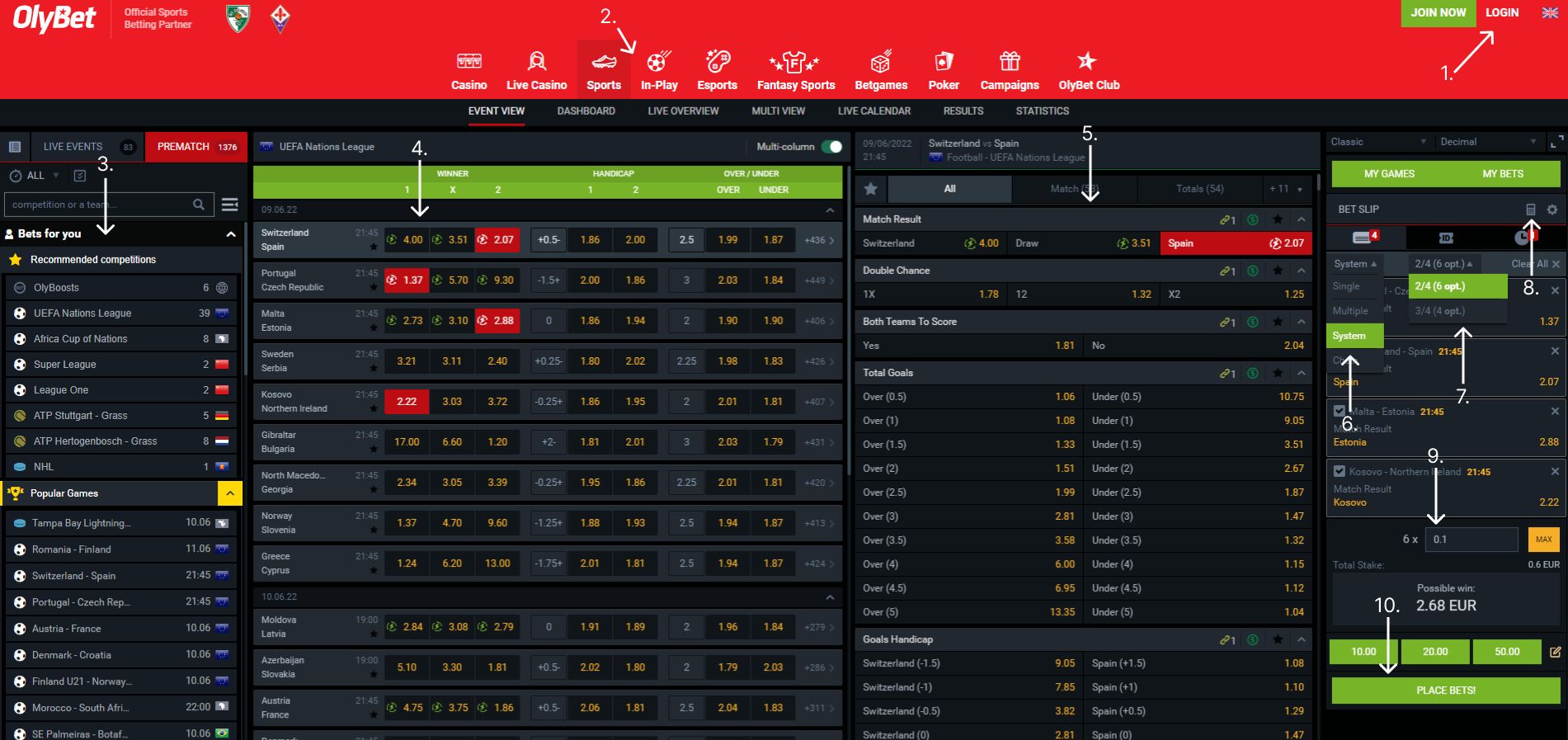Click the Poker cards icon

pos(944,62)
